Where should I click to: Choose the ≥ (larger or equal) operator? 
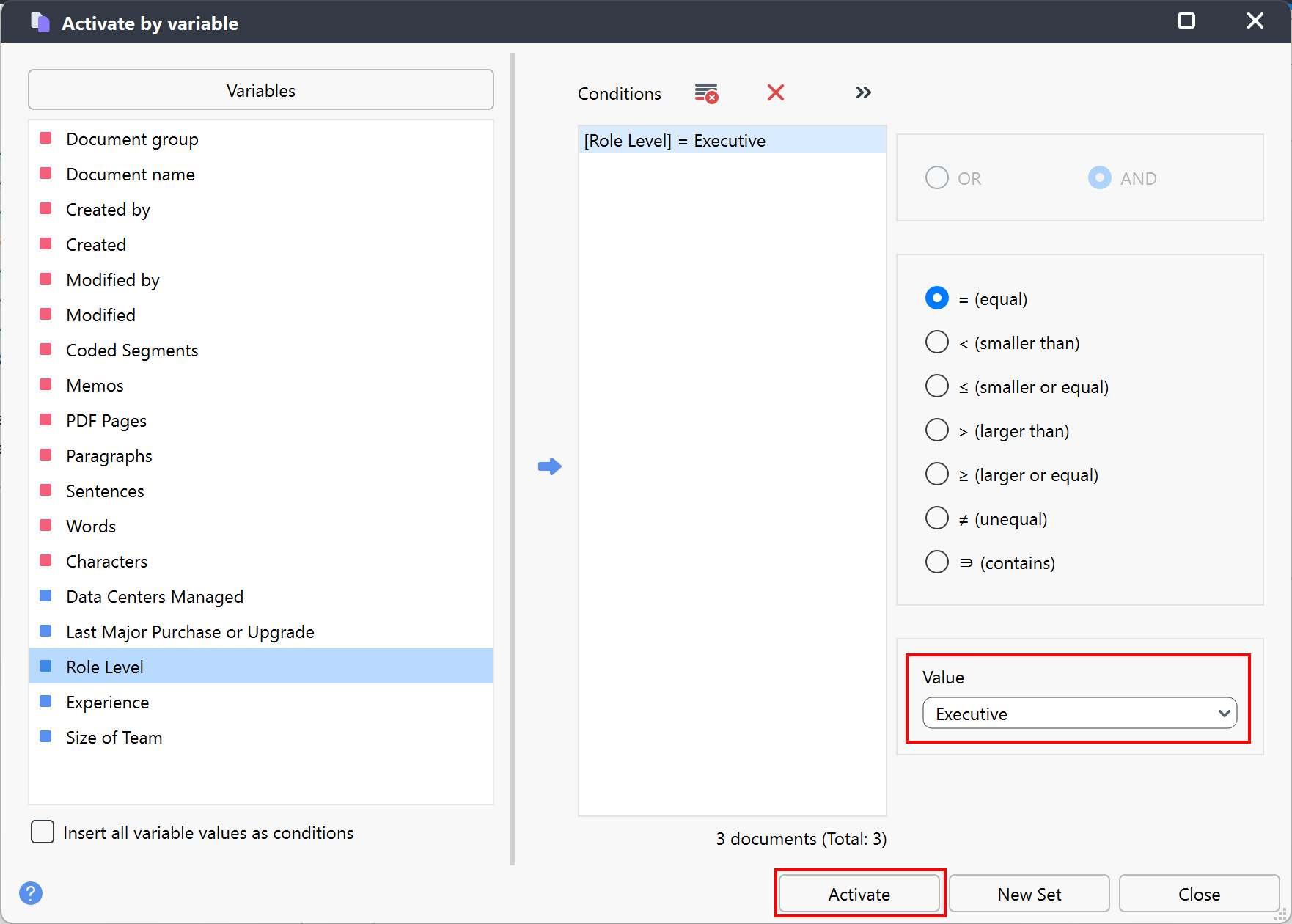point(937,474)
